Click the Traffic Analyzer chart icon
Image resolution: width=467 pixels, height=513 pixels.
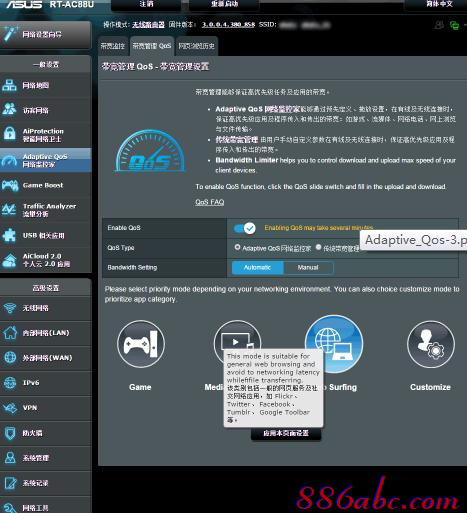point(9,210)
